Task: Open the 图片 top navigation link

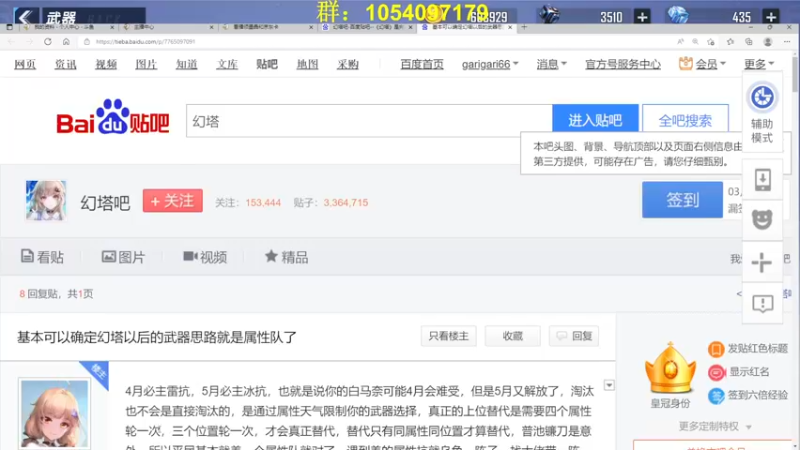Action: (x=146, y=64)
